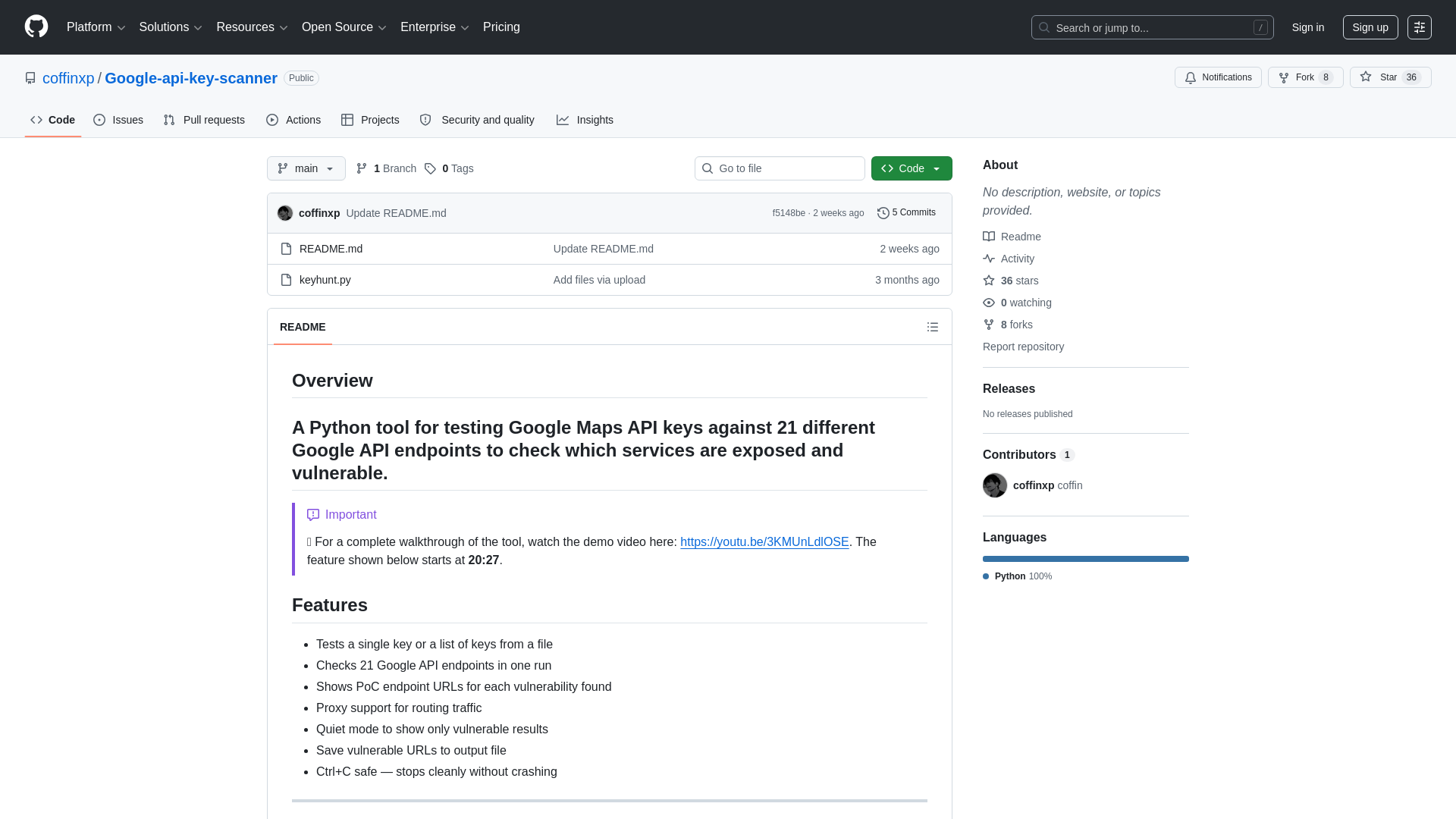Screen dimensions: 1456x819
Task: Click the GitHub logo icon
Action: [x=36, y=27]
